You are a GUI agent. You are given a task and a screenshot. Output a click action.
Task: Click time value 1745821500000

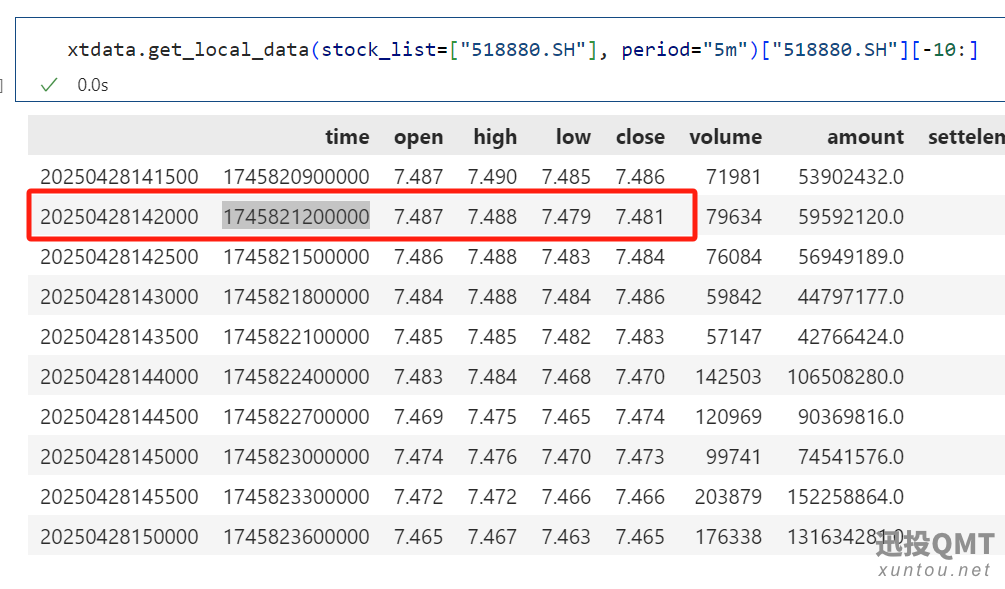(296, 257)
